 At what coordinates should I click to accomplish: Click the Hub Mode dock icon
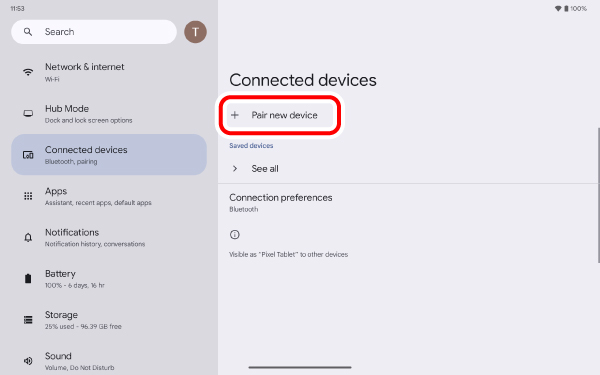28,113
